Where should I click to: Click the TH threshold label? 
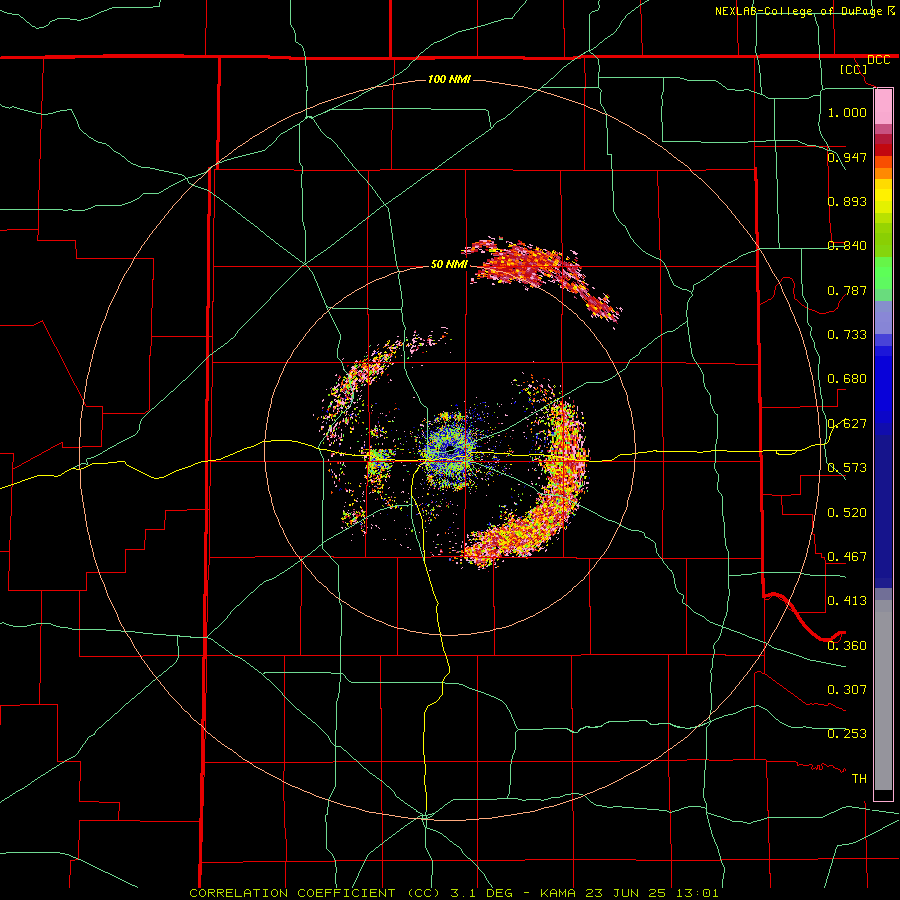point(859,779)
